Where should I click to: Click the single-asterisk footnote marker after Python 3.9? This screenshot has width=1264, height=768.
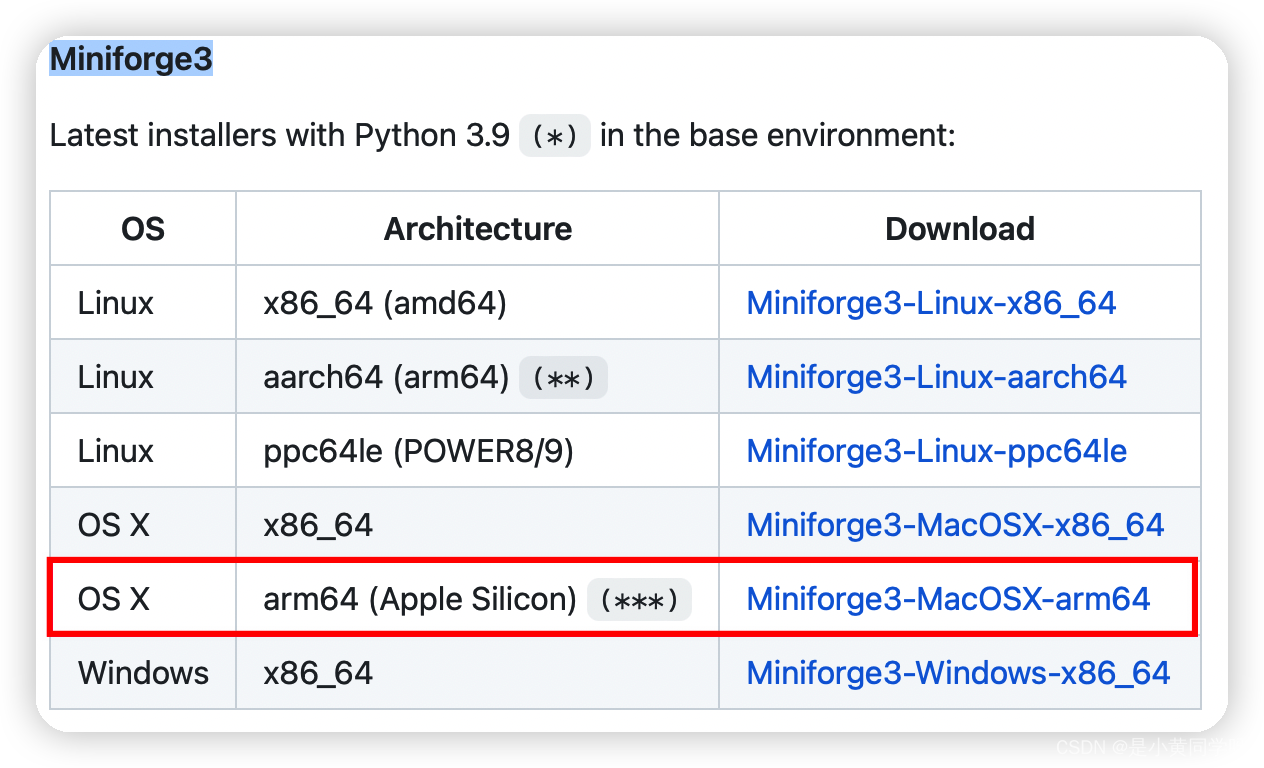point(555,136)
